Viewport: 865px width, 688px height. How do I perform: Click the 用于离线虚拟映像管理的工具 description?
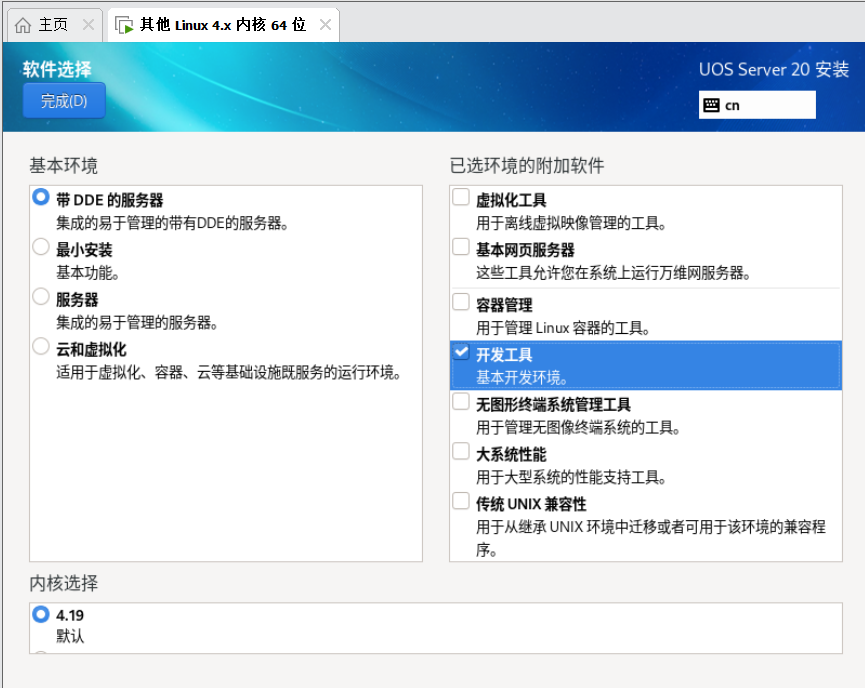[572, 223]
